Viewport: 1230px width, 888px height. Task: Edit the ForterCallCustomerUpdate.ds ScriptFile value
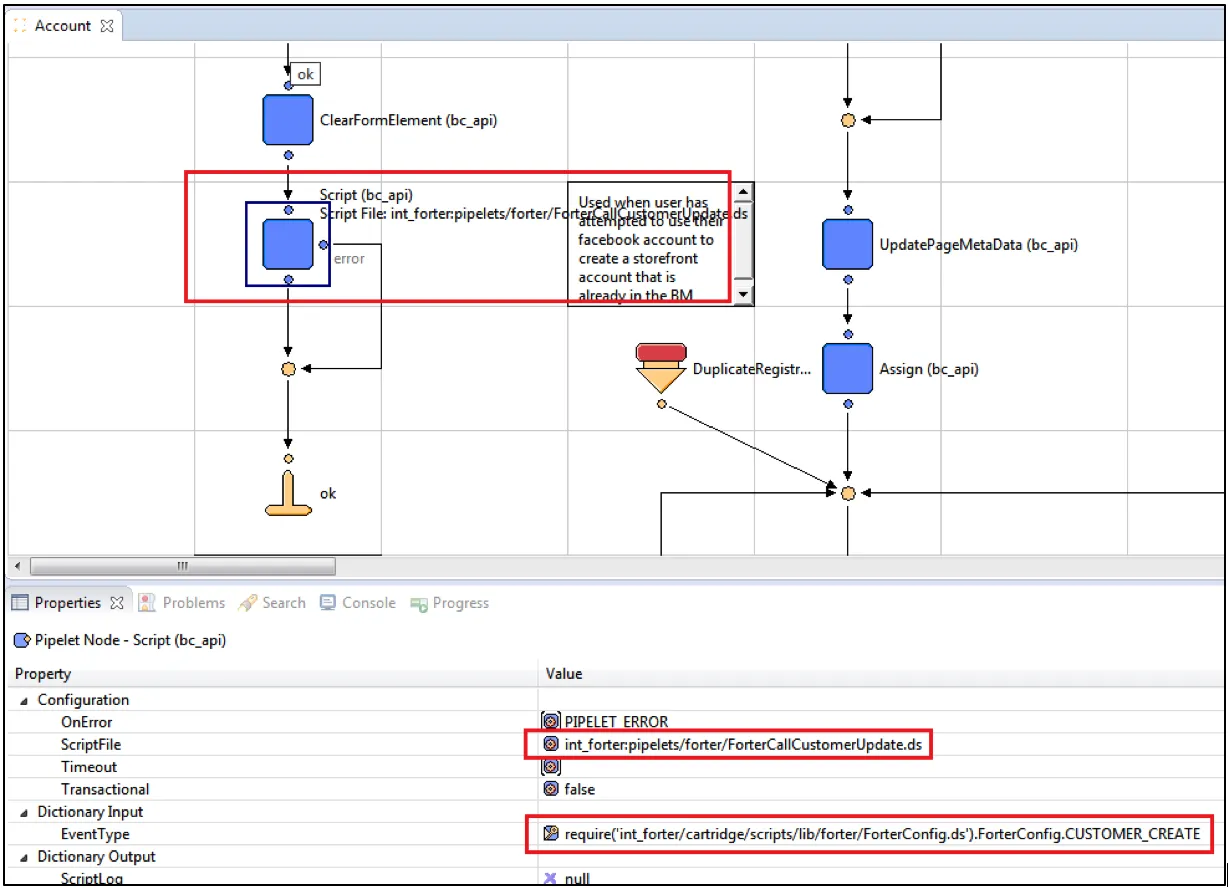click(x=743, y=745)
